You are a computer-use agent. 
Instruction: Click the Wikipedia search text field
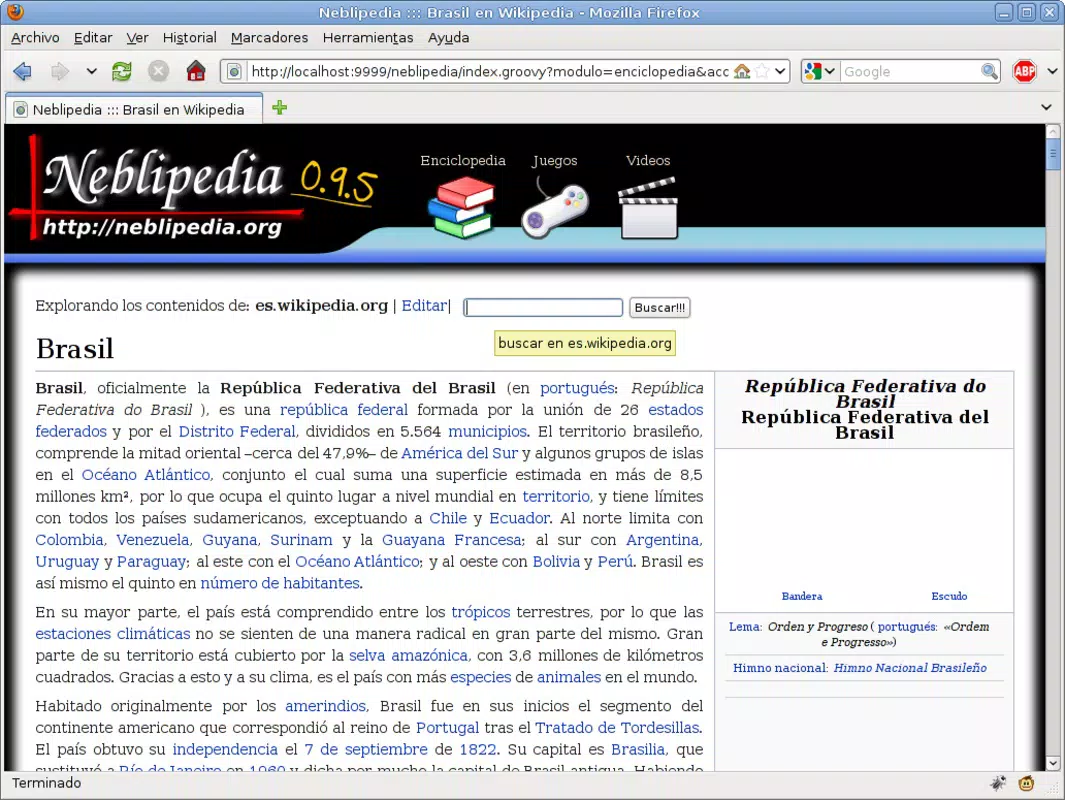click(x=543, y=308)
